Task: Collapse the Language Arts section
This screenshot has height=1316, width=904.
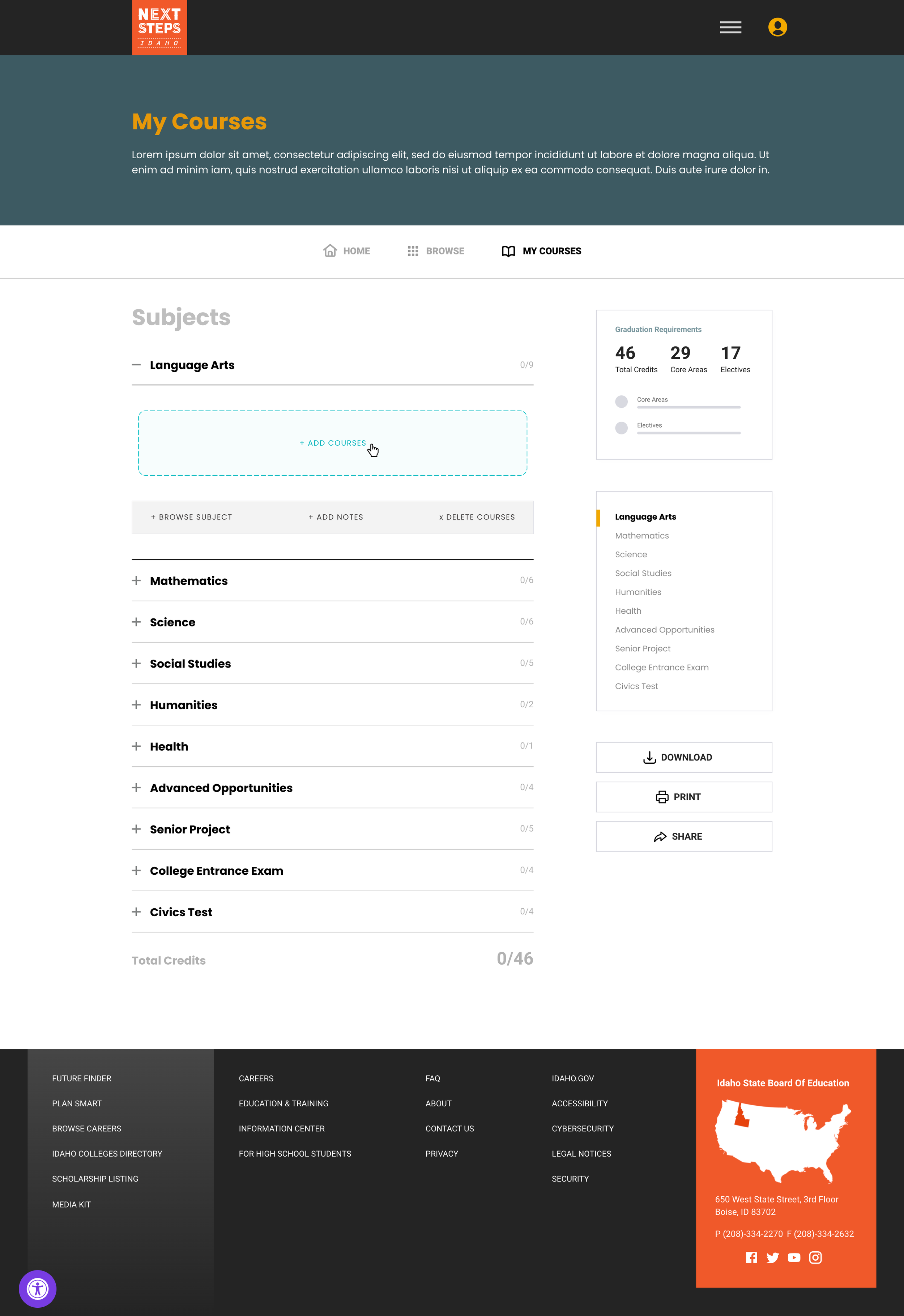Action: [137, 365]
